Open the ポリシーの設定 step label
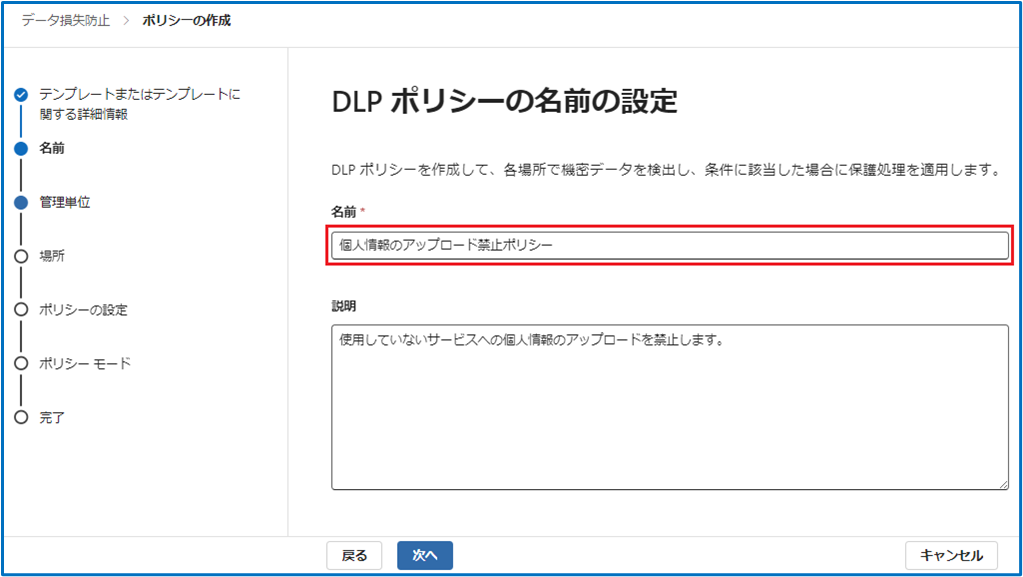This screenshot has height=577, width=1023. 83,310
